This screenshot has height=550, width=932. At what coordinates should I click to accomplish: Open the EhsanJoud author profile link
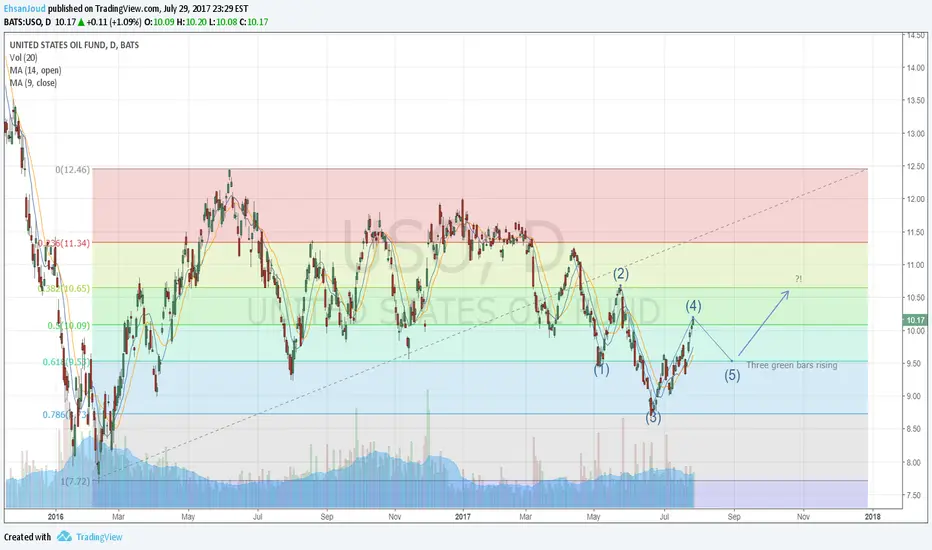(x=24, y=9)
